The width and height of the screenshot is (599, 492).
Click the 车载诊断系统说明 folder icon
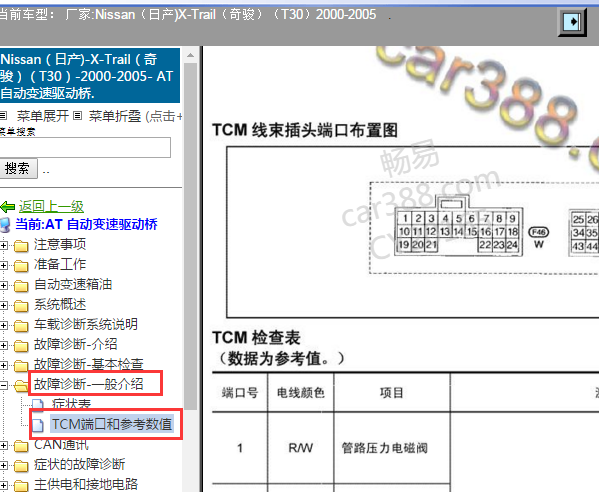click(21, 325)
